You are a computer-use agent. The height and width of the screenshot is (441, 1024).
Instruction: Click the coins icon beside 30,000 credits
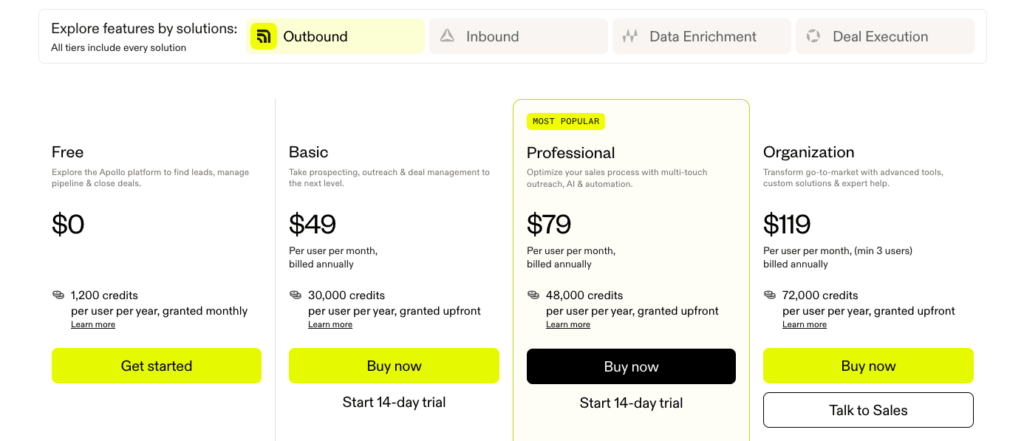click(296, 295)
